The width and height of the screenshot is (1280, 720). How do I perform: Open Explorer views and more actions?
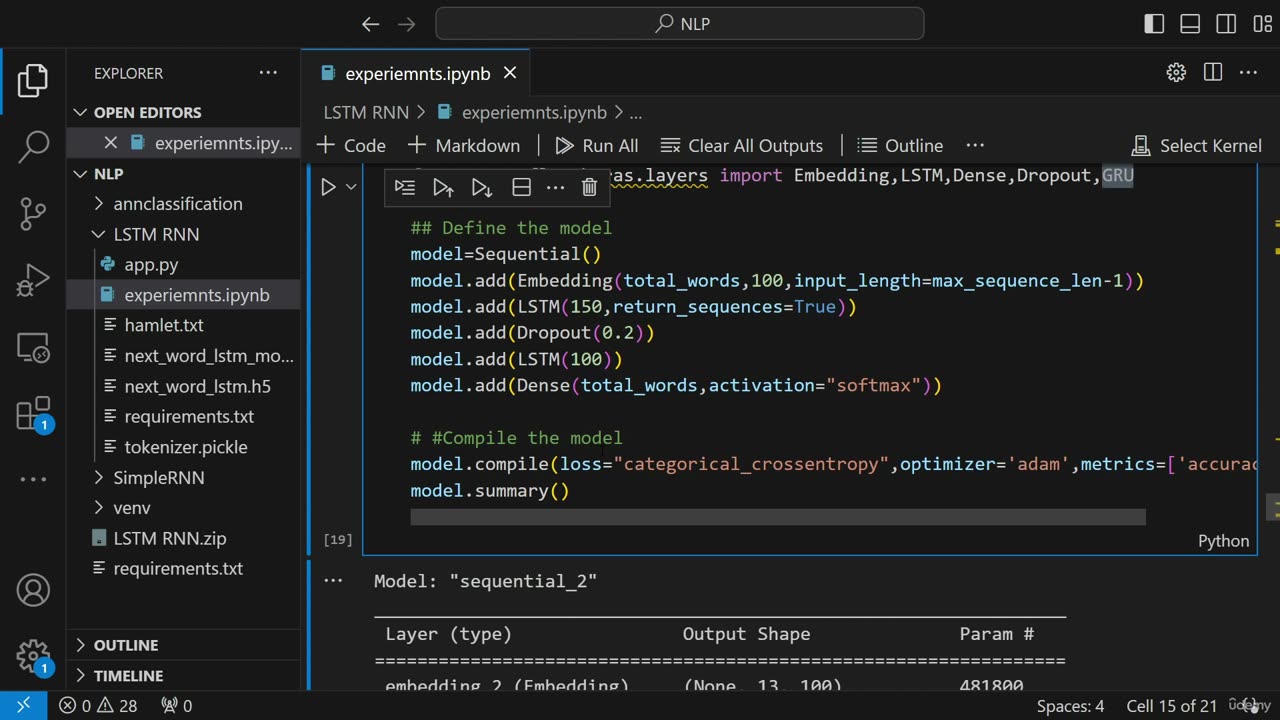click(x=268, y=73)
